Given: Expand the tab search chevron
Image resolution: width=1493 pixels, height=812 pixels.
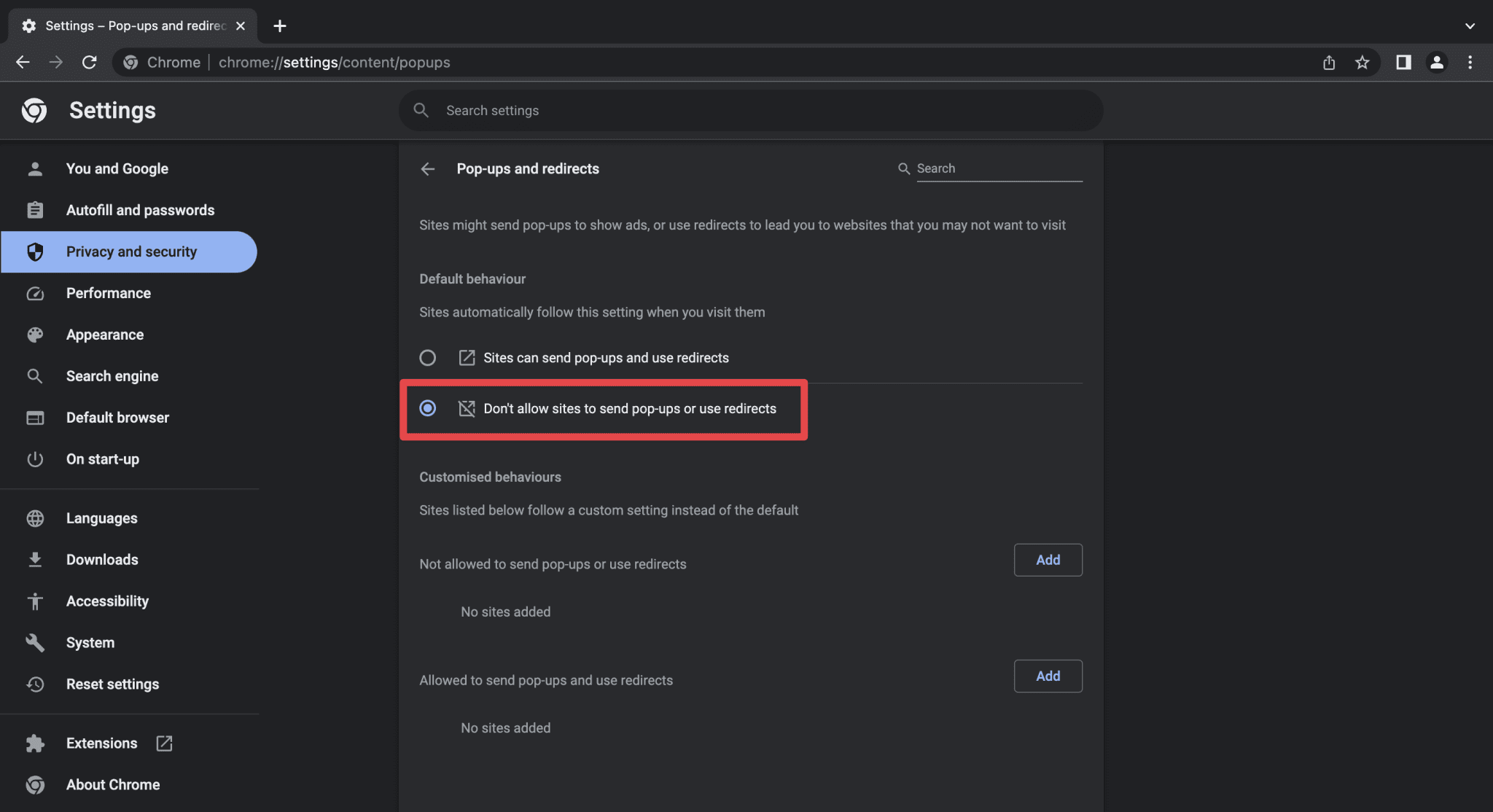Looking at the screenshot, I should coord(1470,26).
